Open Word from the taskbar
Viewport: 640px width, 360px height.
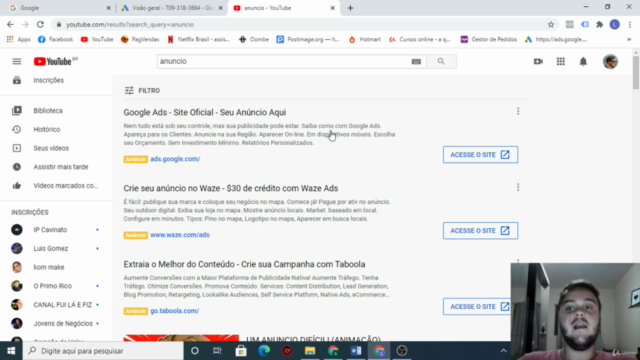click(x=356, y=351)
